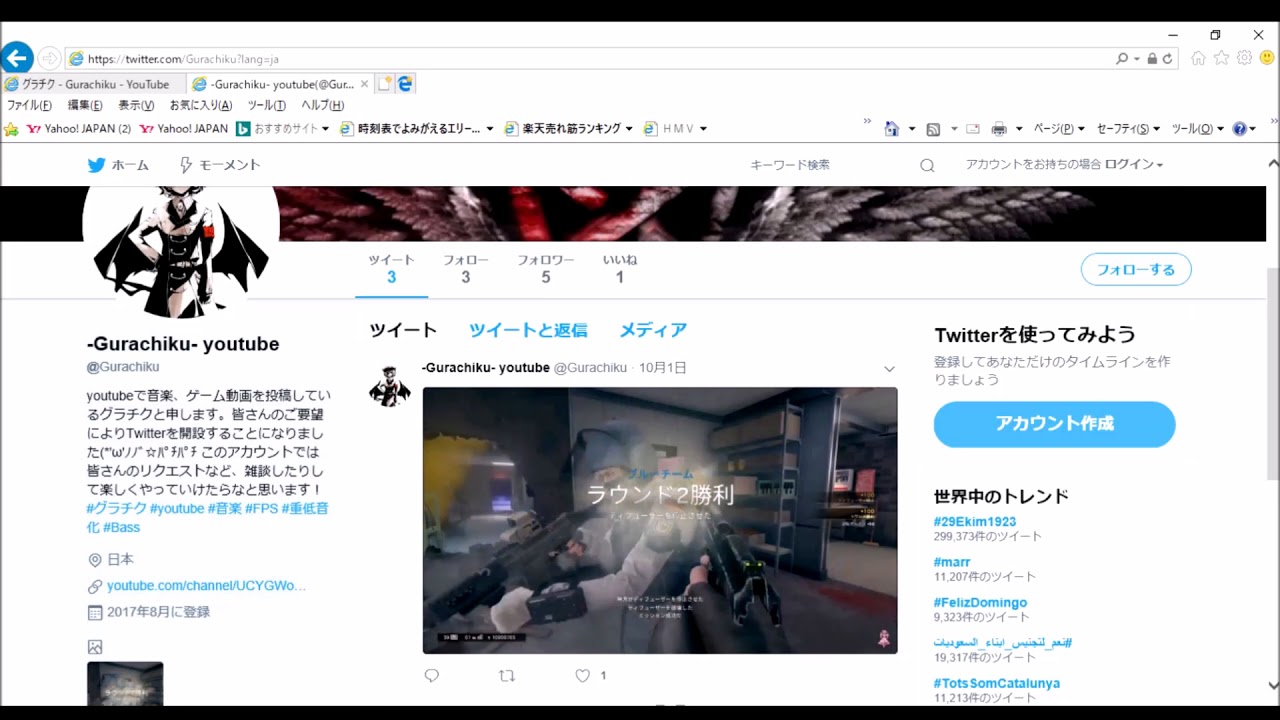Click the #29Ekim1923 trend link

click(975, 522)
